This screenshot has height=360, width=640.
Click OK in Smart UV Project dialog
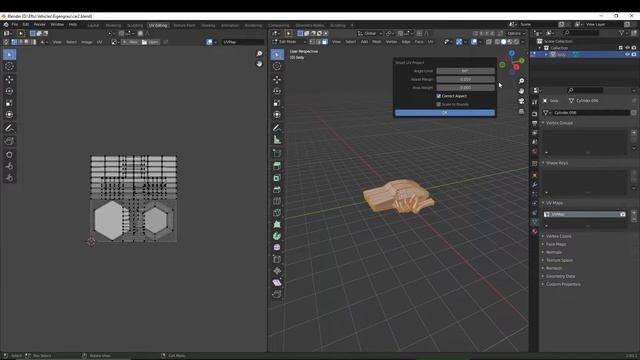click(445, 113)
